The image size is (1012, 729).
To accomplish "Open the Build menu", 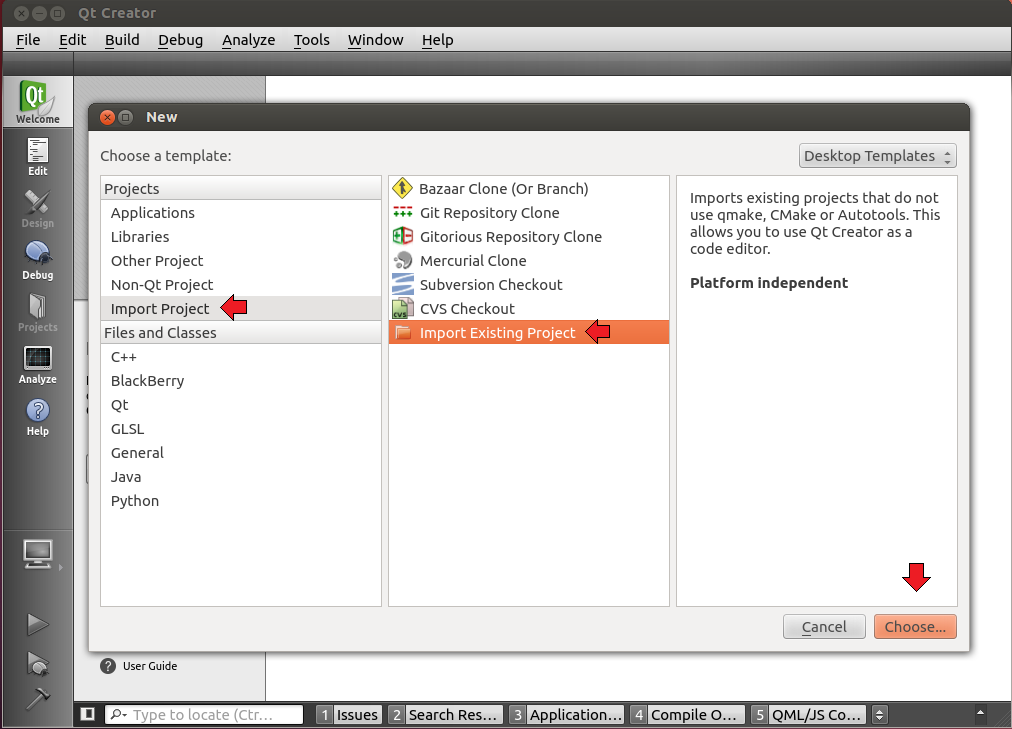I will click(x=122, y=40).
